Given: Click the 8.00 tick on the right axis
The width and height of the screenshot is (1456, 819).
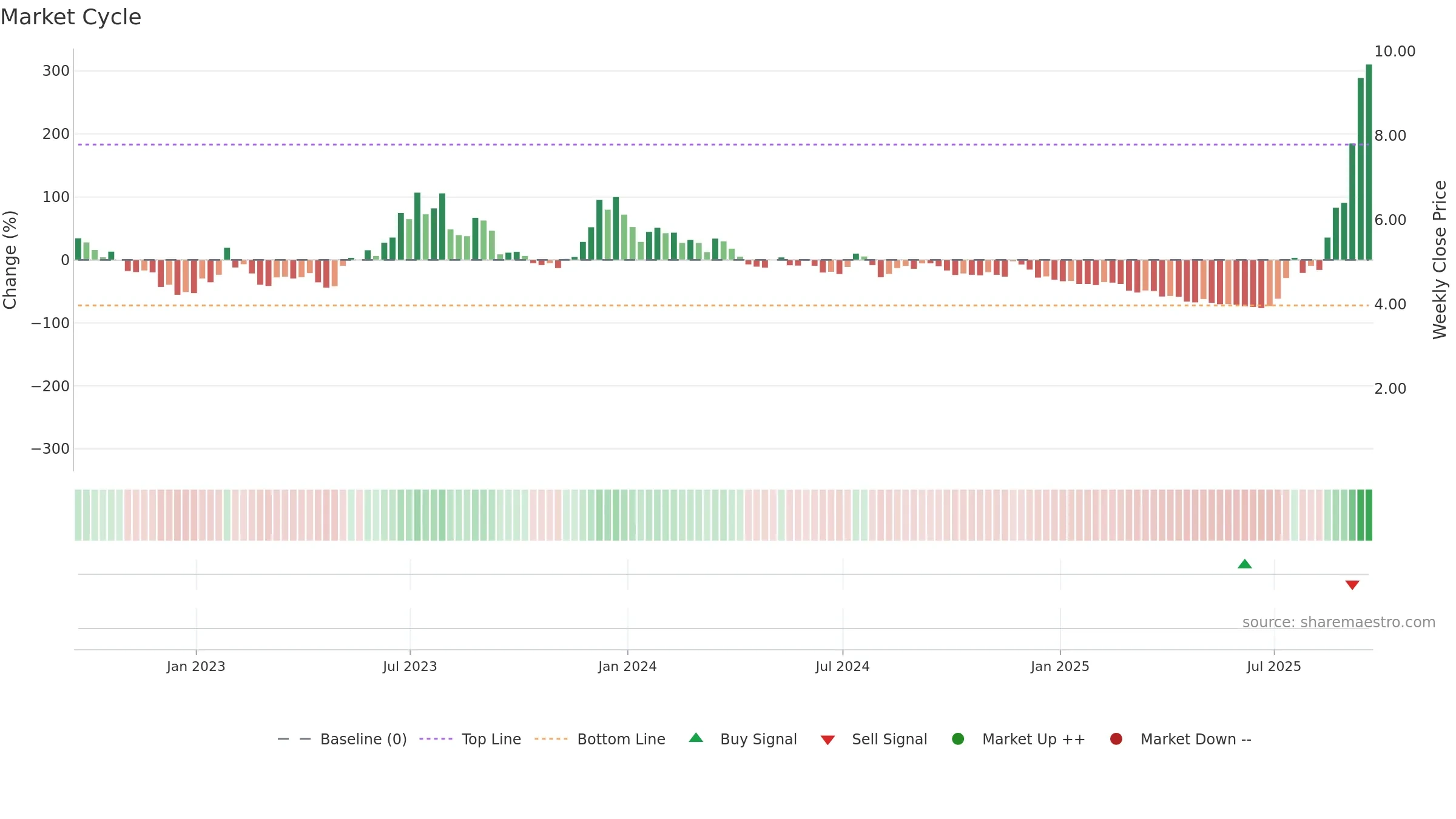Looking at the screenshot, I should click(1390, 136).
